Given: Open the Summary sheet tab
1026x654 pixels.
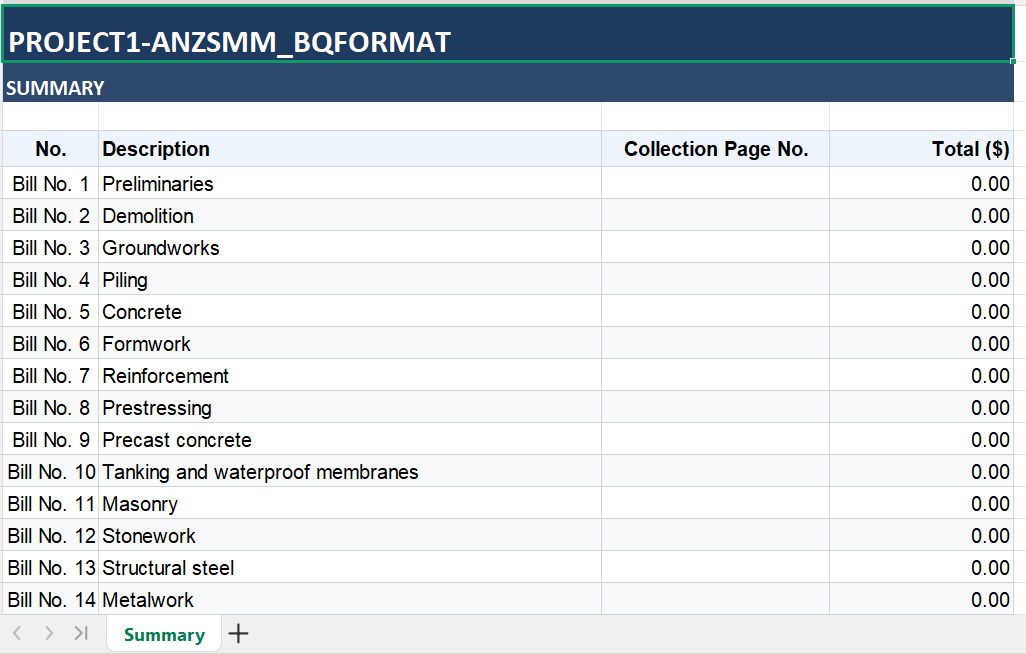Looking at the screenshot, I should tap(164, 634).
